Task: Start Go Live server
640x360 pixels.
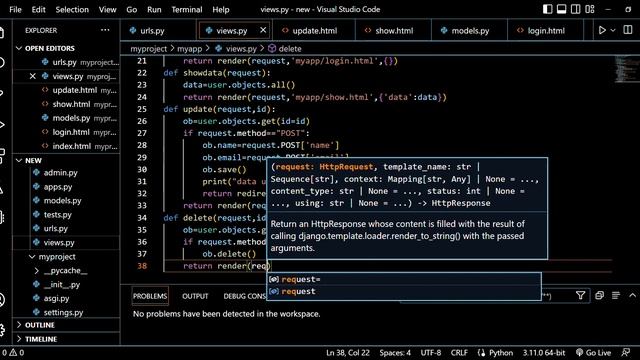Action: 593,353
